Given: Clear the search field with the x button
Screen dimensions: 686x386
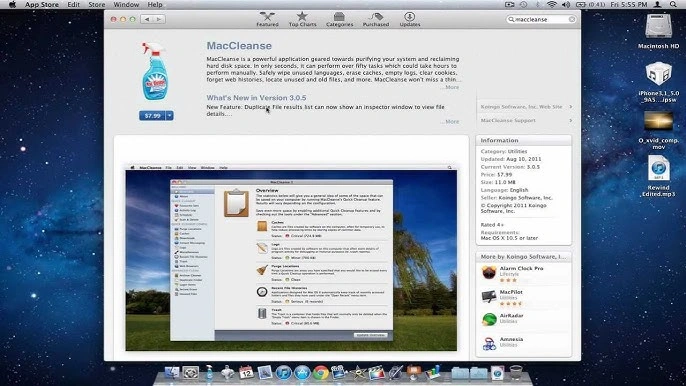Looking at the screenshot, I should tap(571, 19).
